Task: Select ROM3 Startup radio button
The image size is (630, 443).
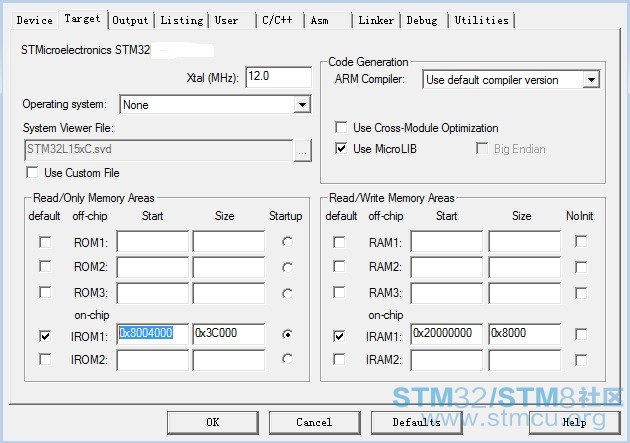Action: pyautogui.click(x=287, y=294)
